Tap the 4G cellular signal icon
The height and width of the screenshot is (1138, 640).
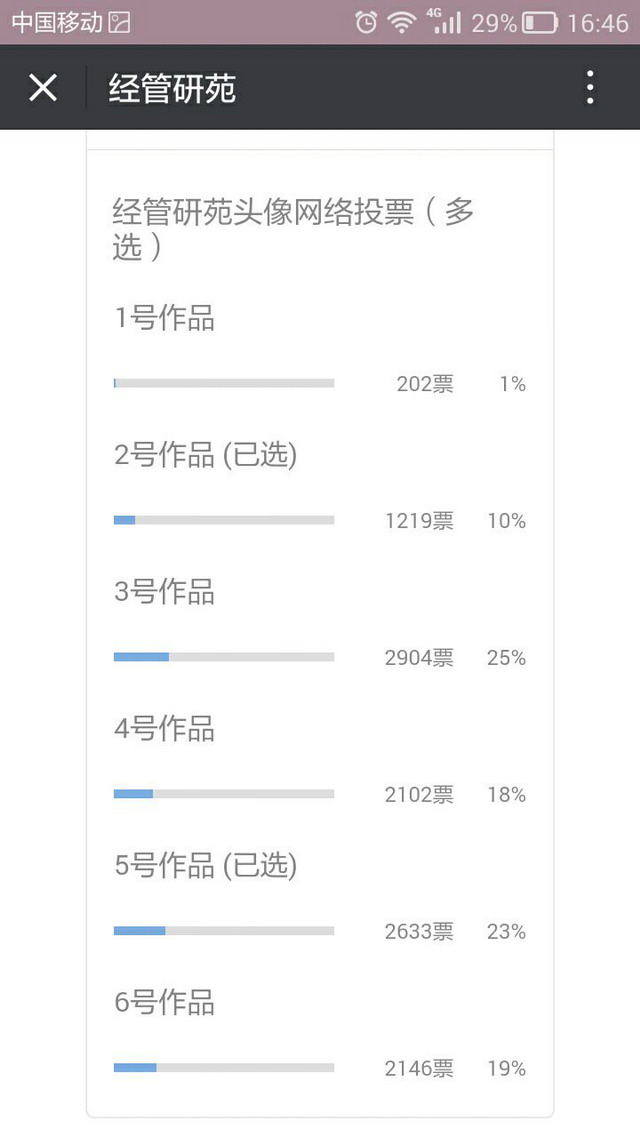click(x=446, y=21)
